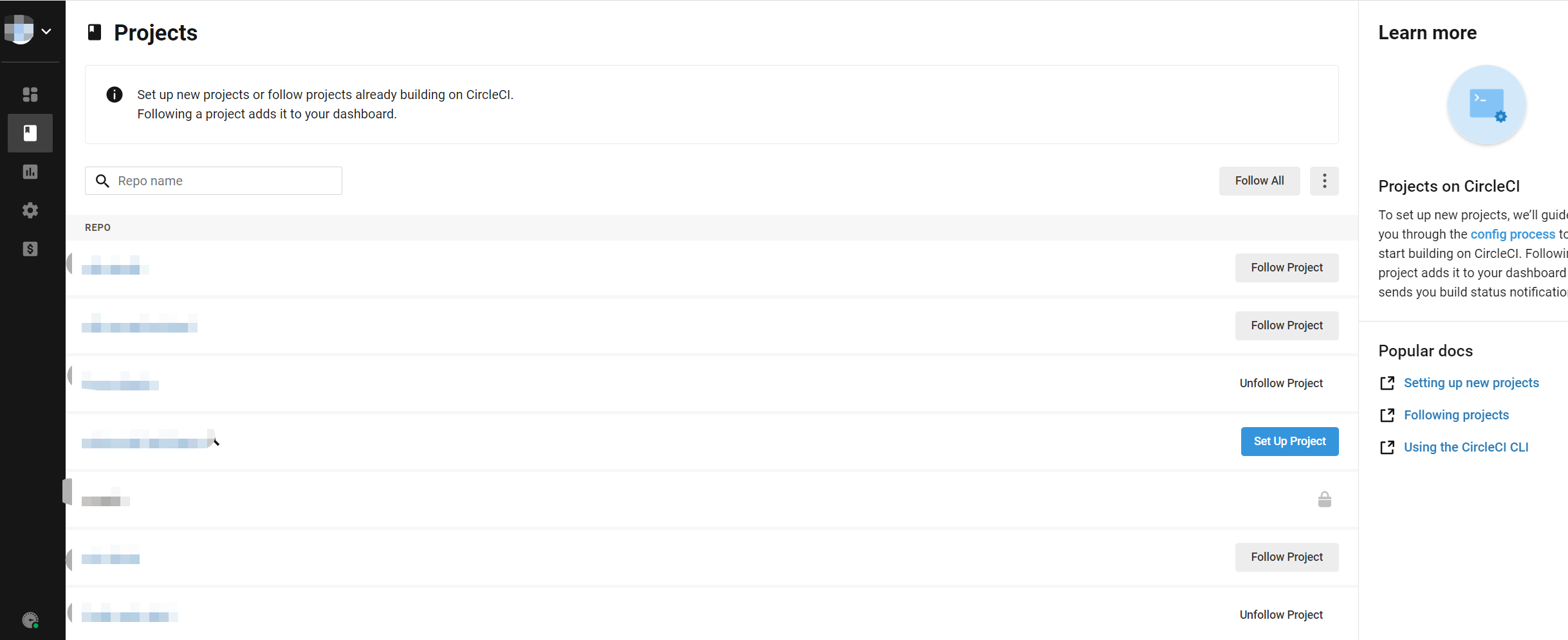Click the info icon in the banner

[114, 95]
